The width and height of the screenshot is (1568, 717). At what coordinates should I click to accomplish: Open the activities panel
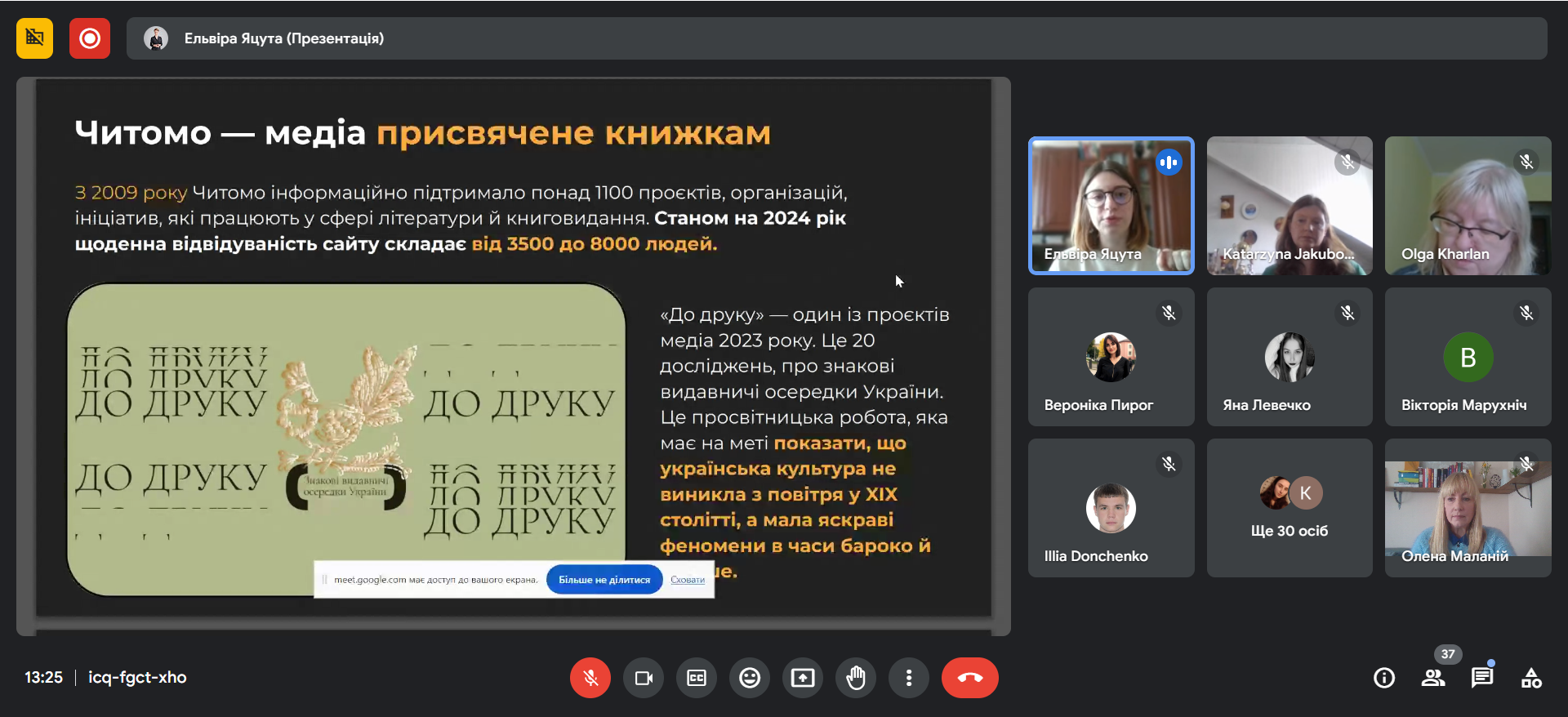pos(1531,678)
